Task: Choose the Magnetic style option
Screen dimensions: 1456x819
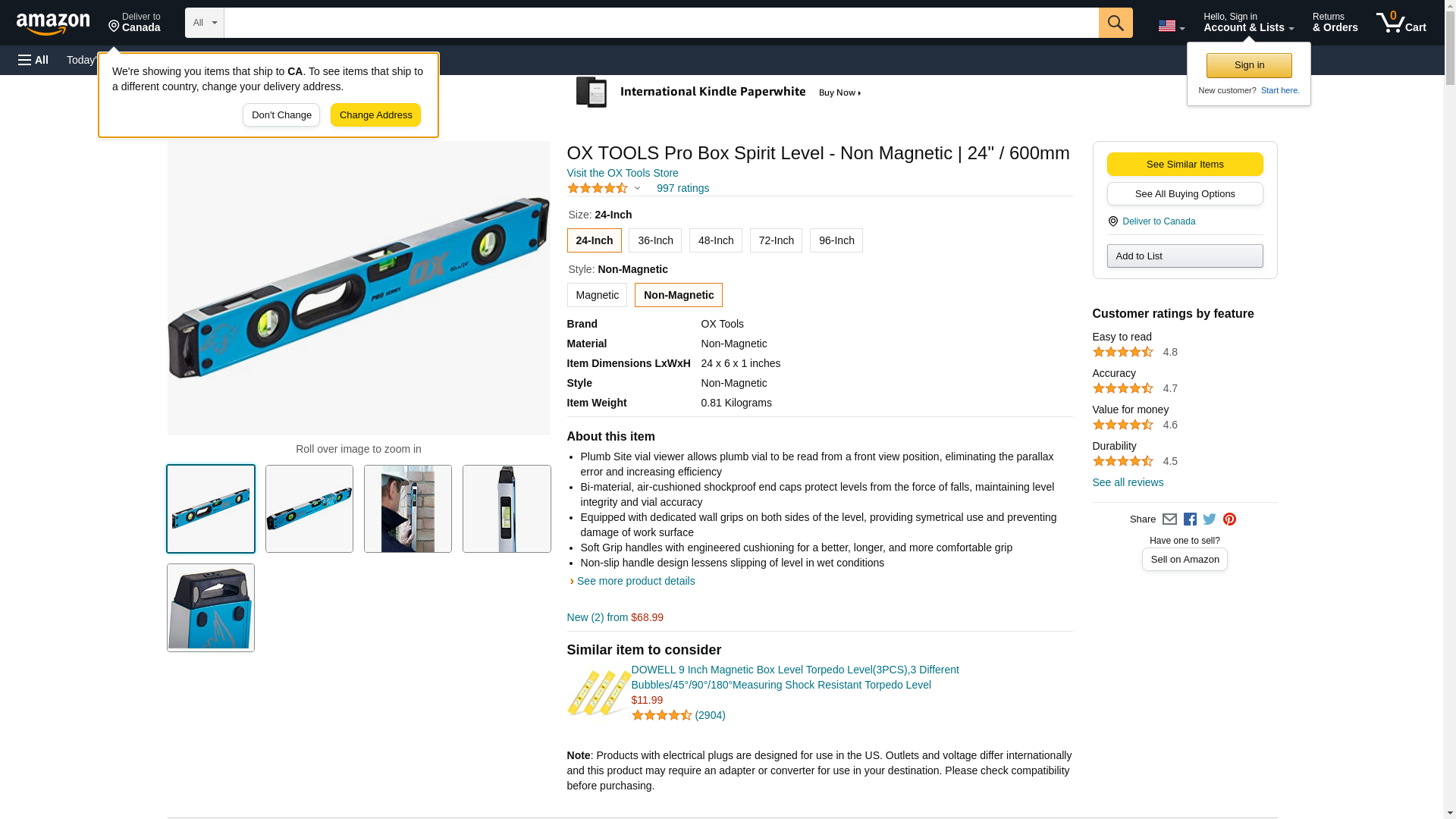Action: tap(597, 295)
